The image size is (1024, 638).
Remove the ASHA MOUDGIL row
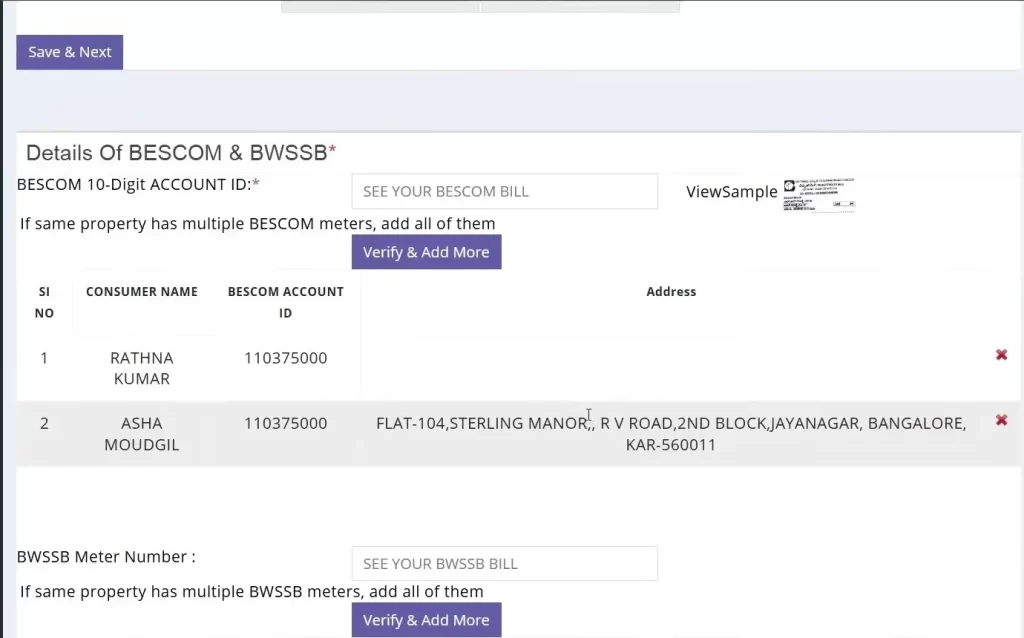(x=1001, y=420)
